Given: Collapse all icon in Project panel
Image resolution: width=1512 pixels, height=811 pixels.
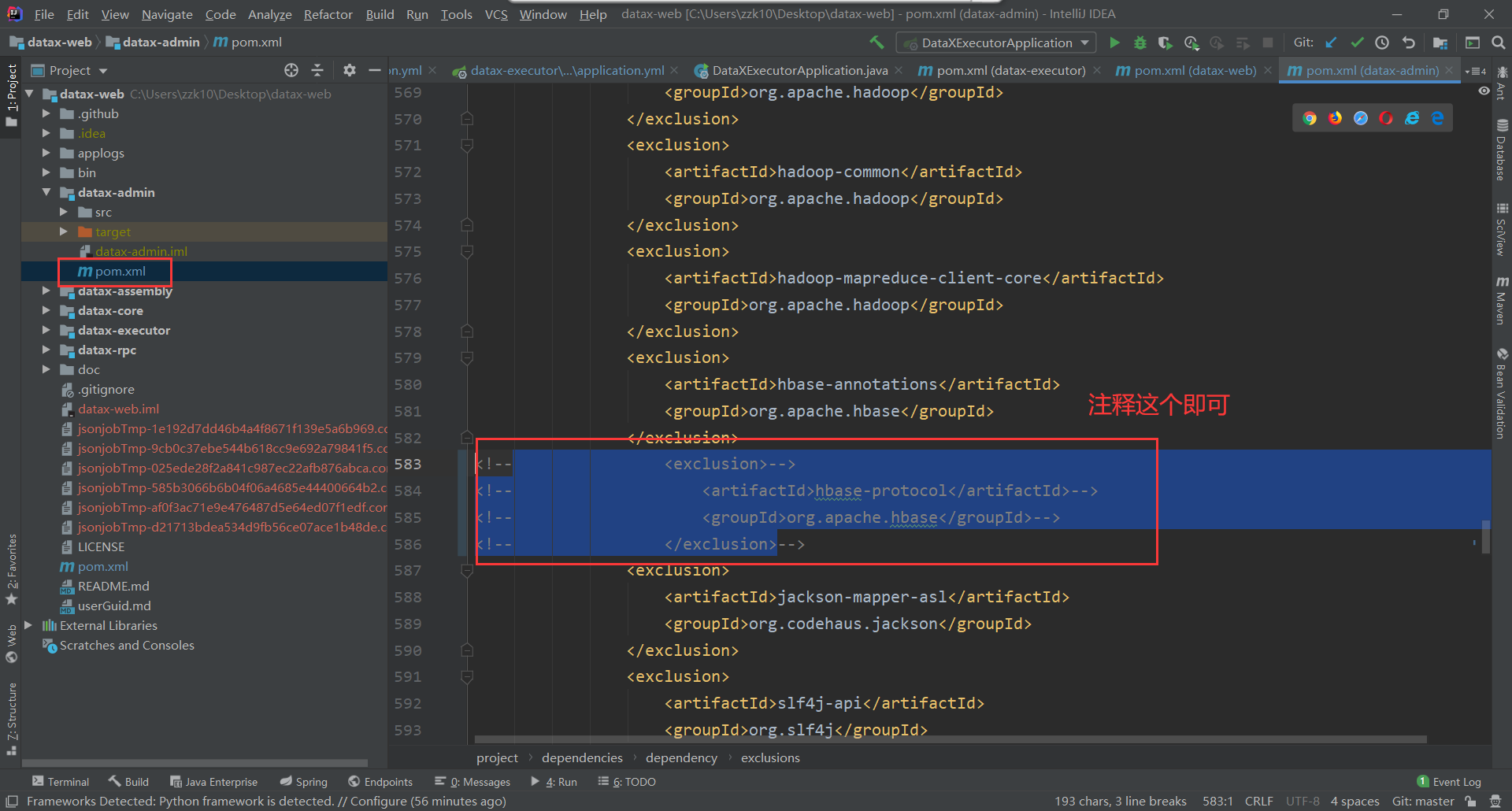Looking at the screenshot, I should click(x=317, y=70).
